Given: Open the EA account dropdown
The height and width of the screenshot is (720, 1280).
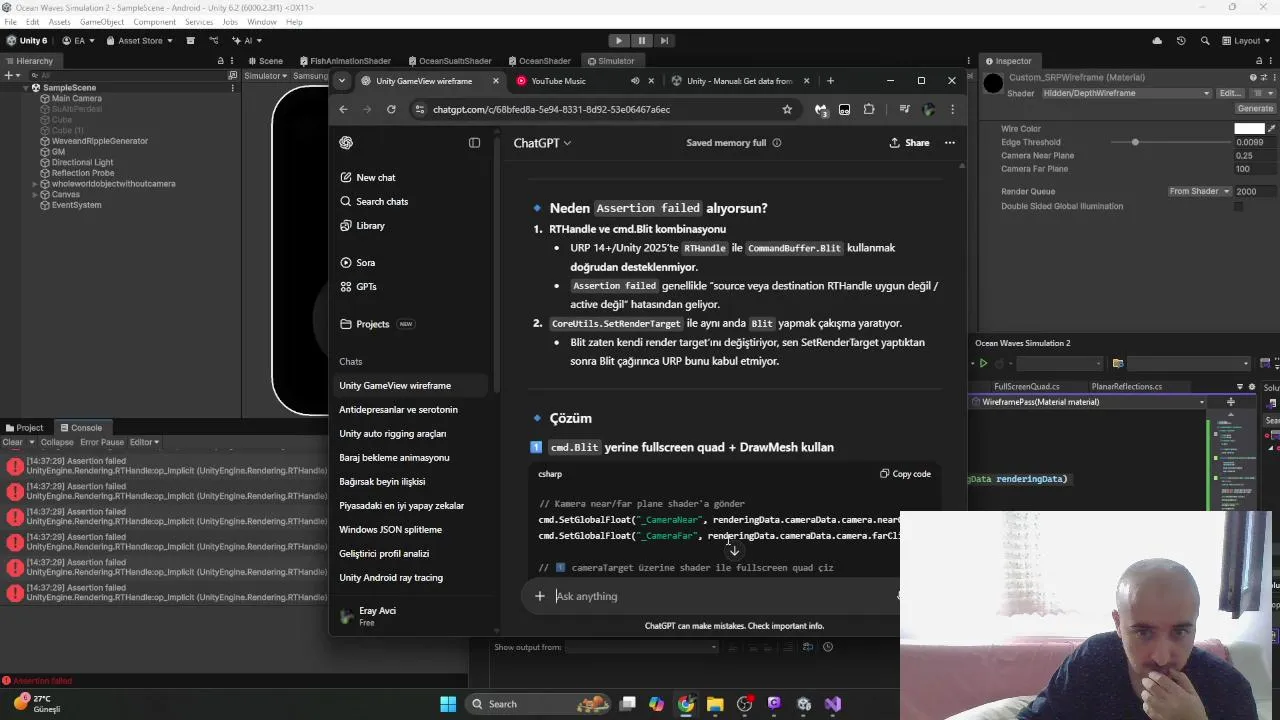Looking at the screenshot, I should [78, 41].
